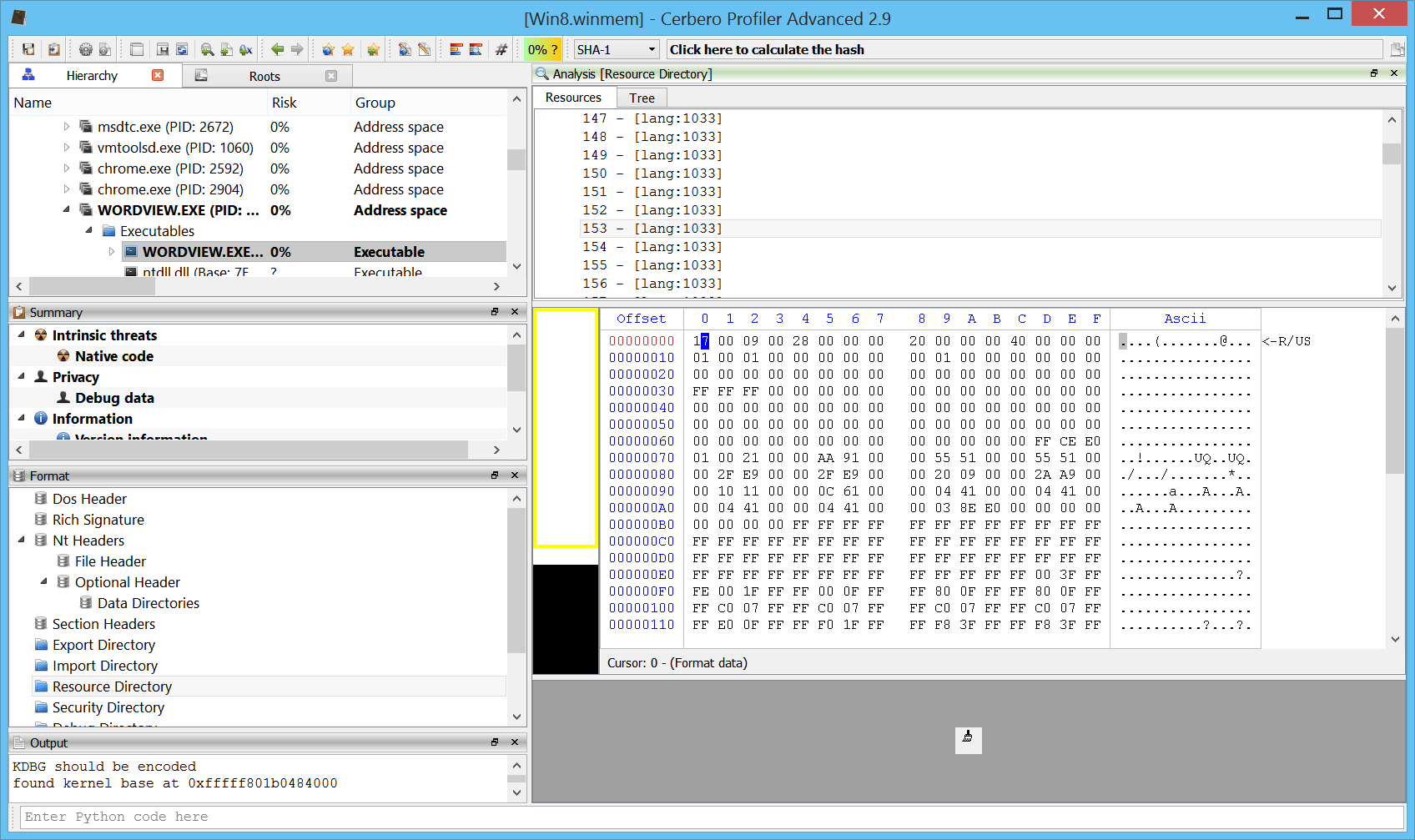Click the layout-with-picture toolbar icon
The image size is (1415, 840).
coord(476,49)
